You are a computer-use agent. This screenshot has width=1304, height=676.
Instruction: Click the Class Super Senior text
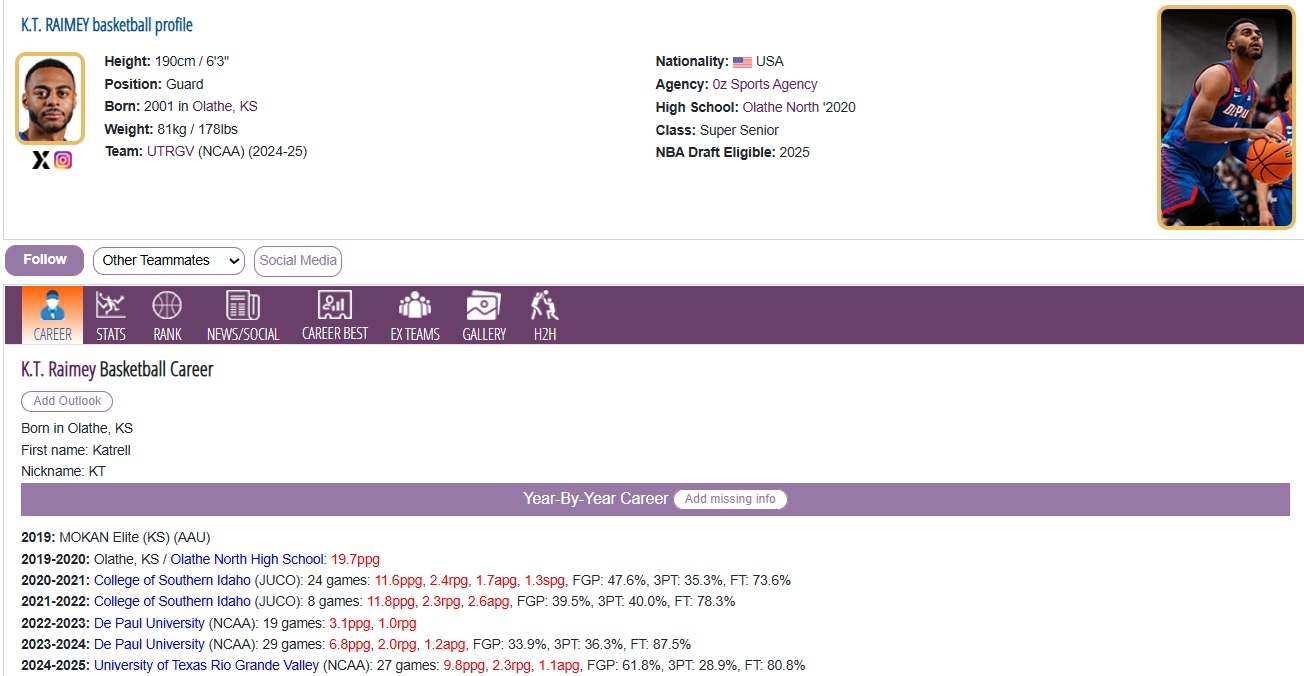point(717,130)
